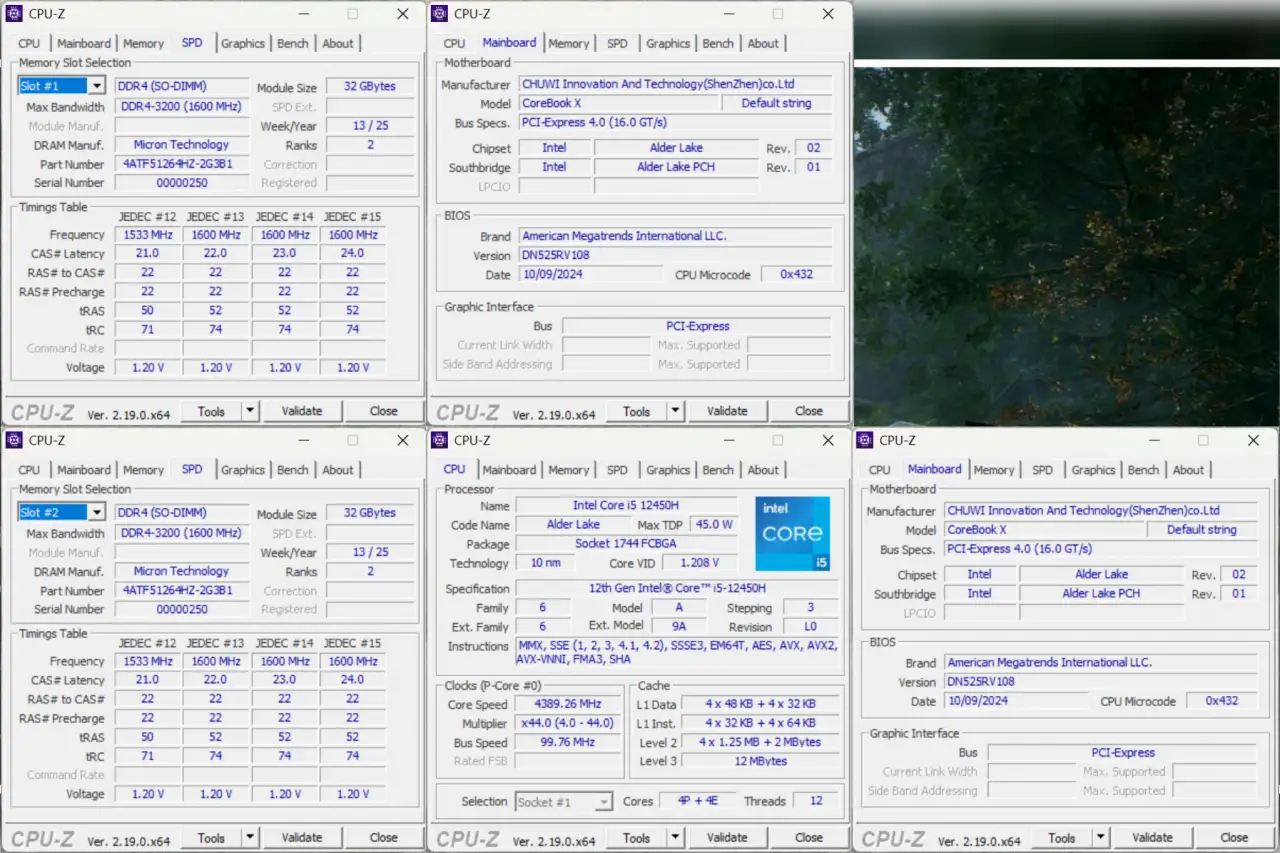Screen dimensions: 1280x853
Task: Expand Tools arrow in Slot #1 SPD window
Action: pyautogui.click(x=250, y=411)
